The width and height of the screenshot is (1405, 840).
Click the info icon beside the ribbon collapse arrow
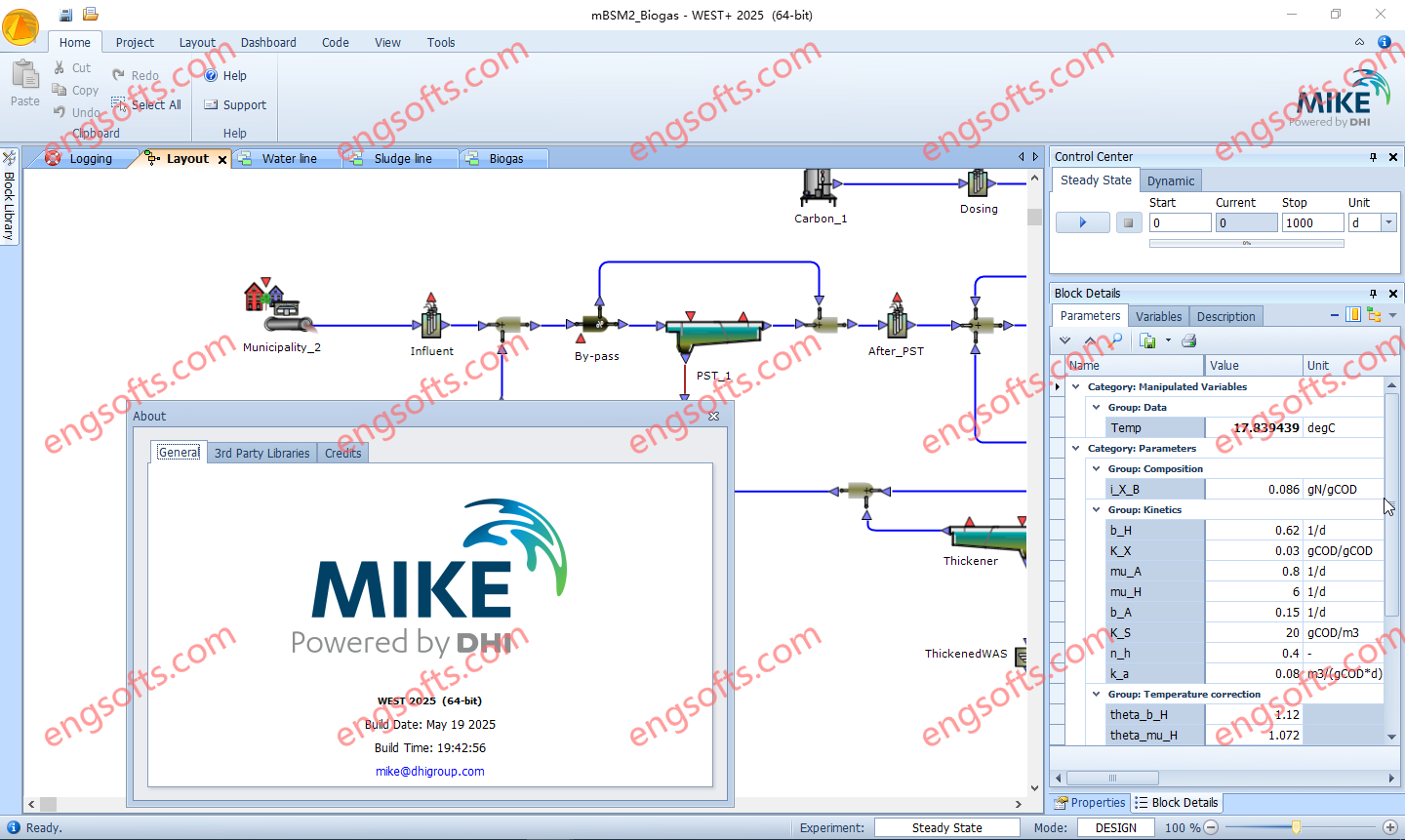1384,42
